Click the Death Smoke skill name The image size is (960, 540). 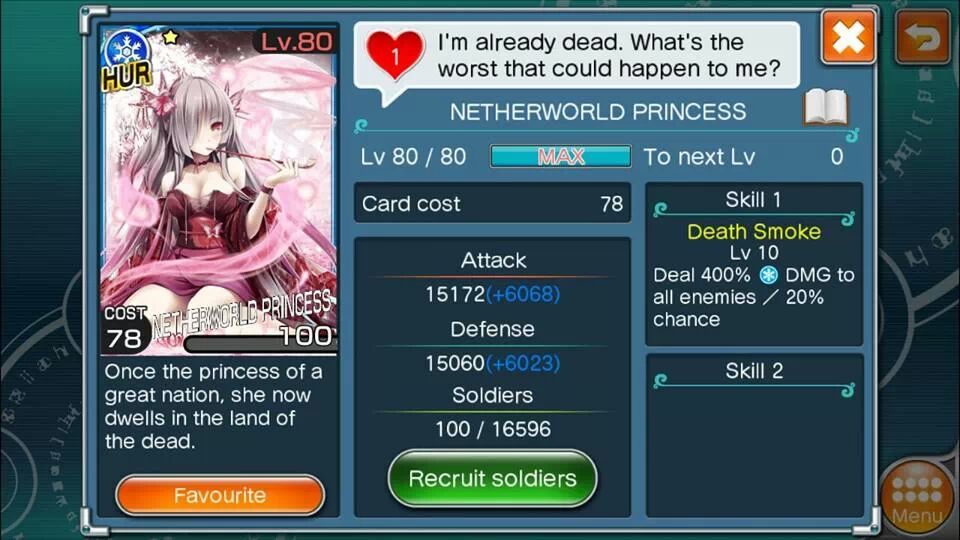pos(754,231)
